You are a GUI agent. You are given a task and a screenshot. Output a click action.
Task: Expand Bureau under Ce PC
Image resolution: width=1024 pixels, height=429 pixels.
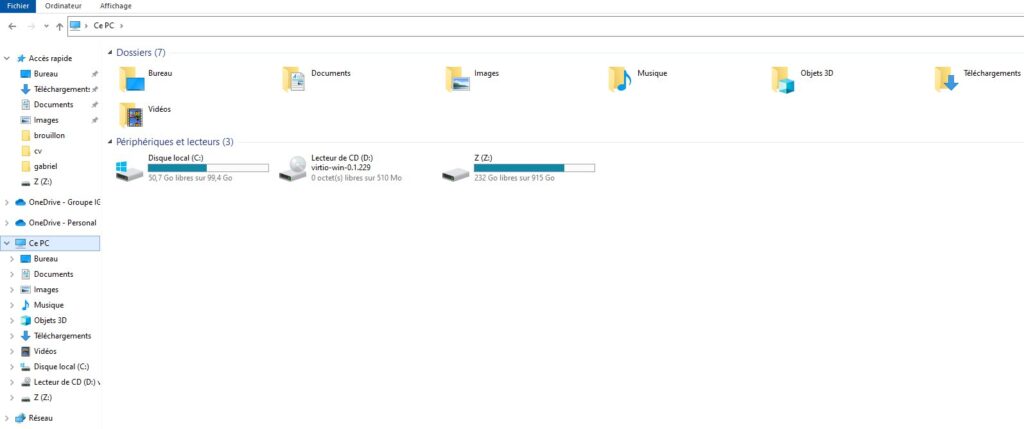(12, 259)
